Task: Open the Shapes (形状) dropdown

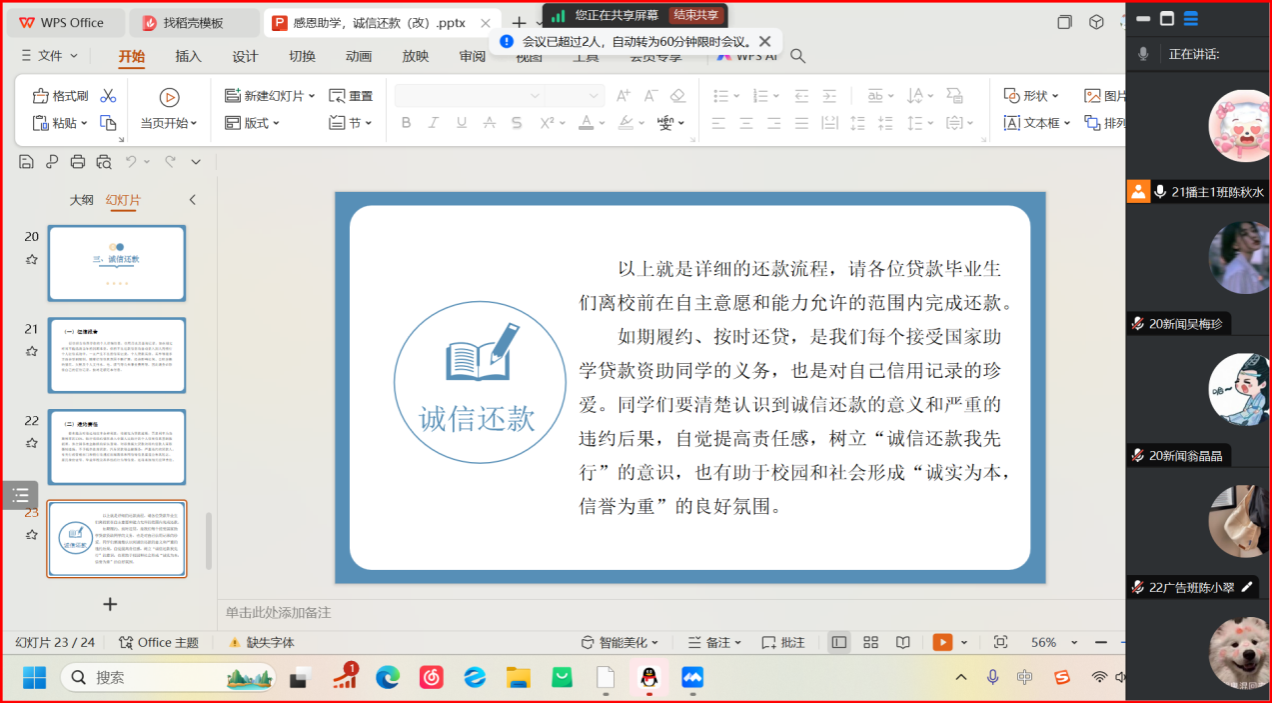Action: point(1031,96)
